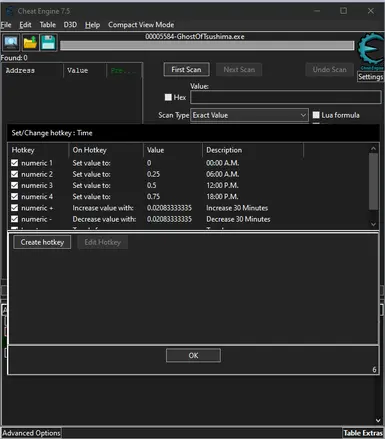Open the Table menu
The image size is (385, 439).
pyautogui.click(x=48, y=25)
